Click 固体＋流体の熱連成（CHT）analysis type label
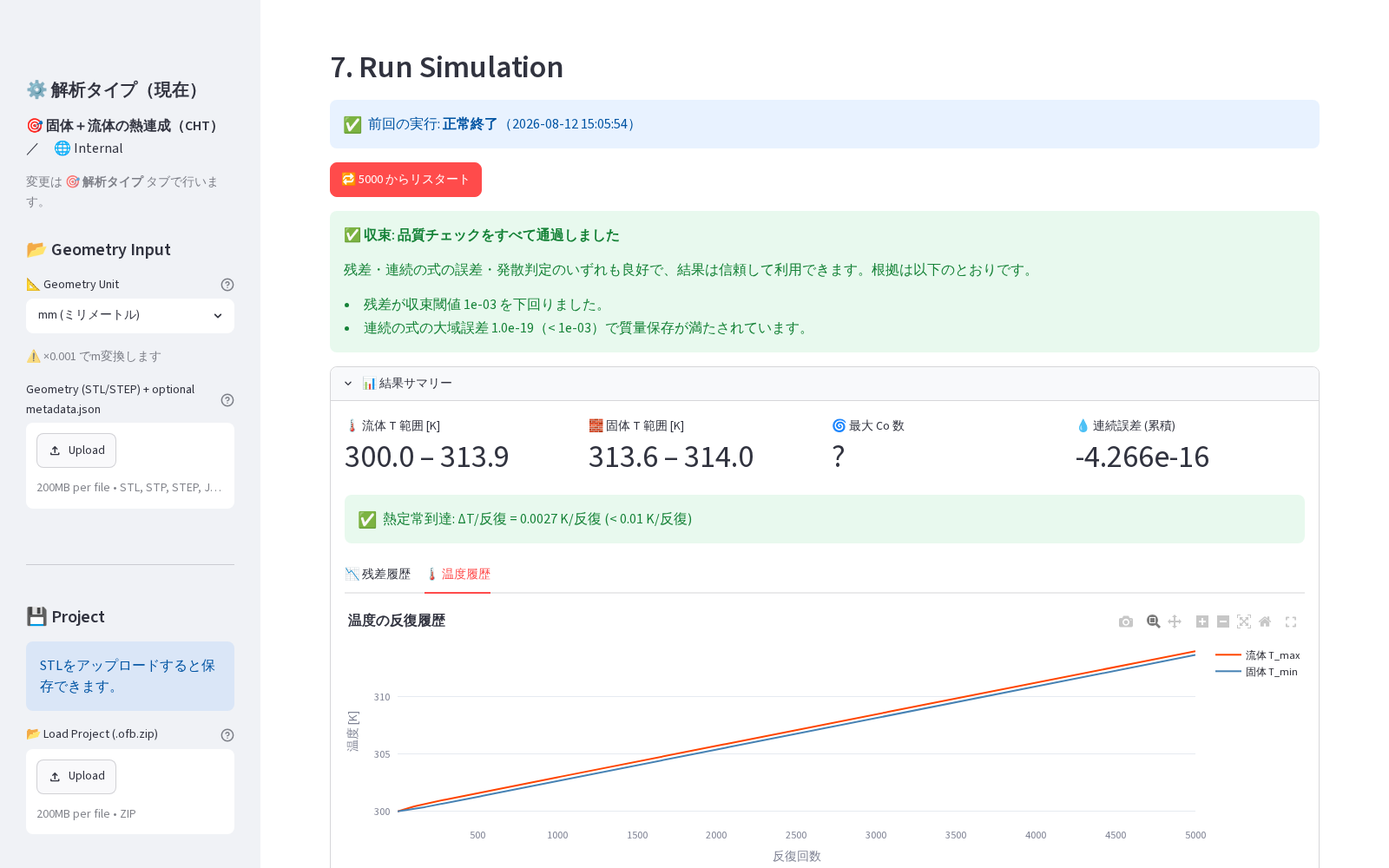The width and height of the screenshot is (1389, 868). [x=122, y=126]
